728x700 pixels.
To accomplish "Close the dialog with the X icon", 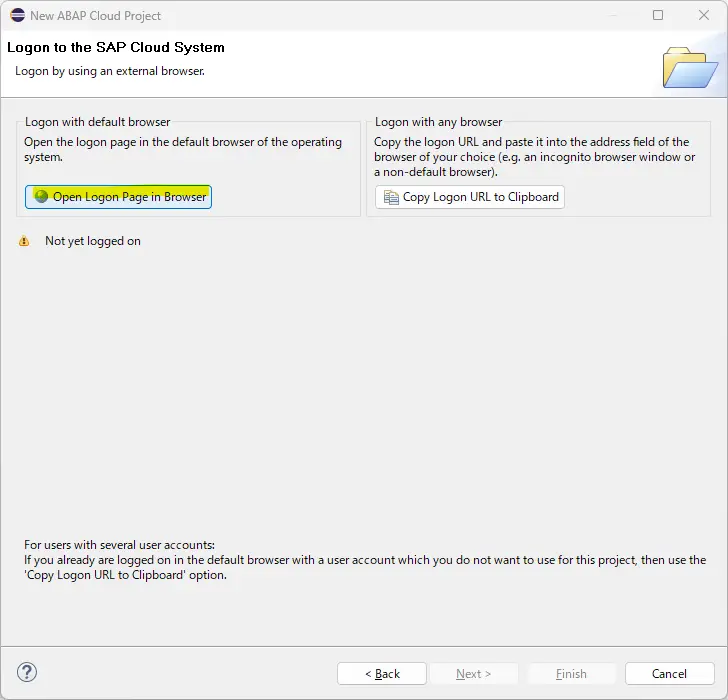I will point(704,15).
